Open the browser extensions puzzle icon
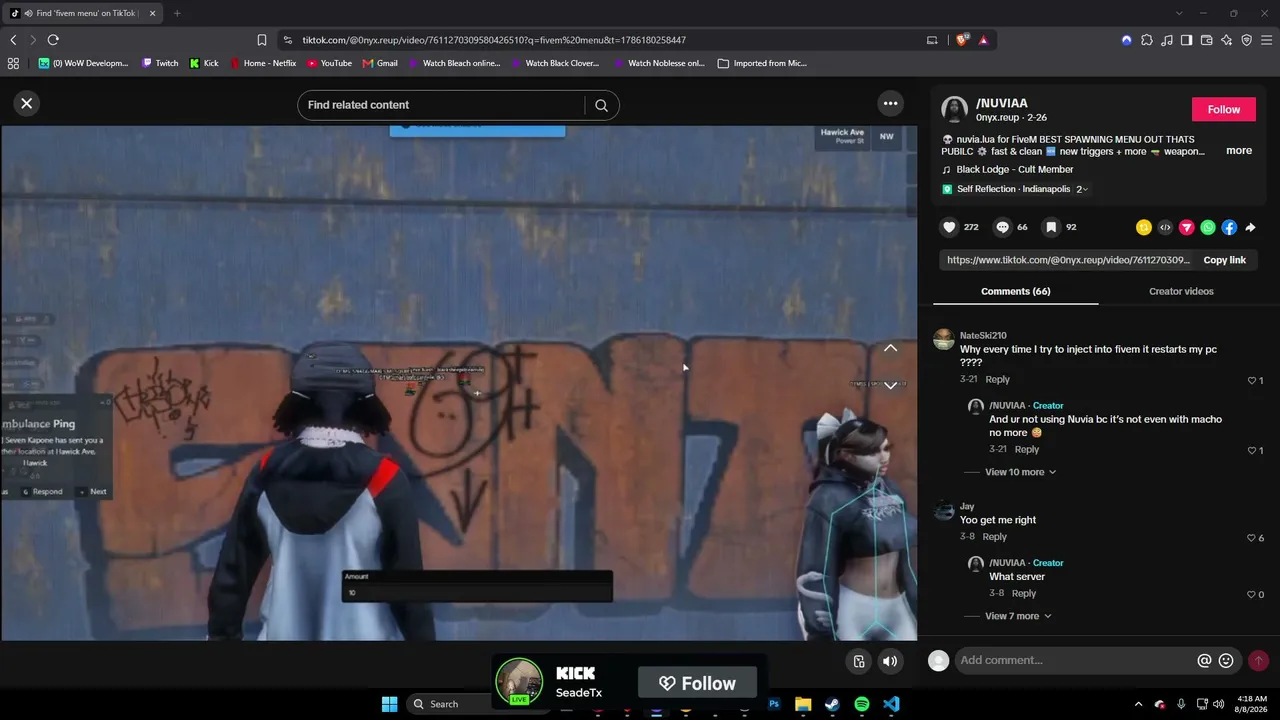This screenshot has width=1280, height=720. [x=1147, y=40]
